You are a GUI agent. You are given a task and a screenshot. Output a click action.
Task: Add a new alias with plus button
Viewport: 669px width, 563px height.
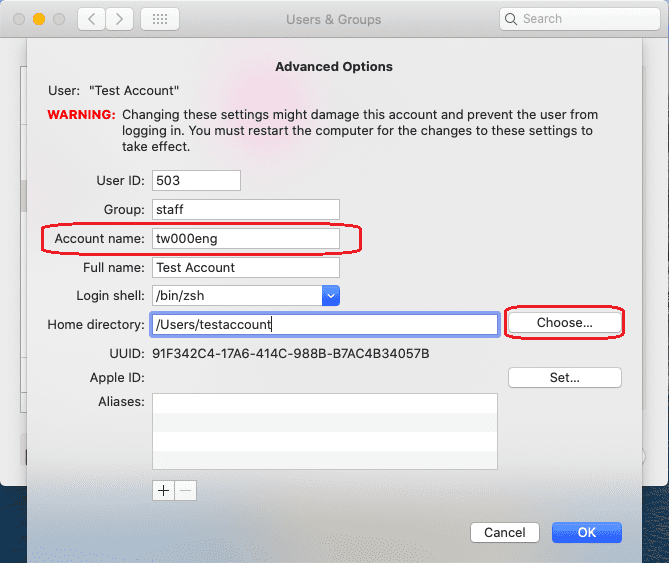point(163,490)
